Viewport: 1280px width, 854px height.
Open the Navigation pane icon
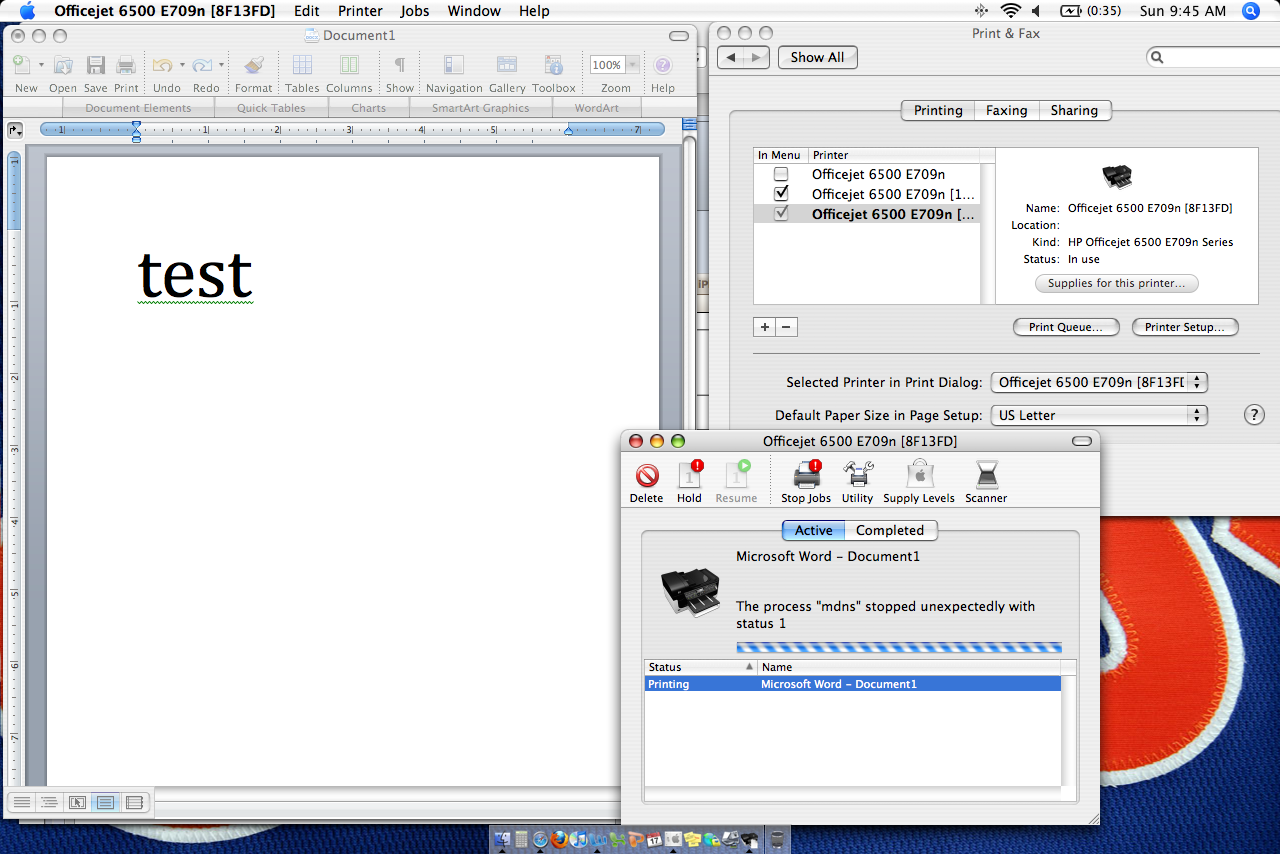coord(454,66)
